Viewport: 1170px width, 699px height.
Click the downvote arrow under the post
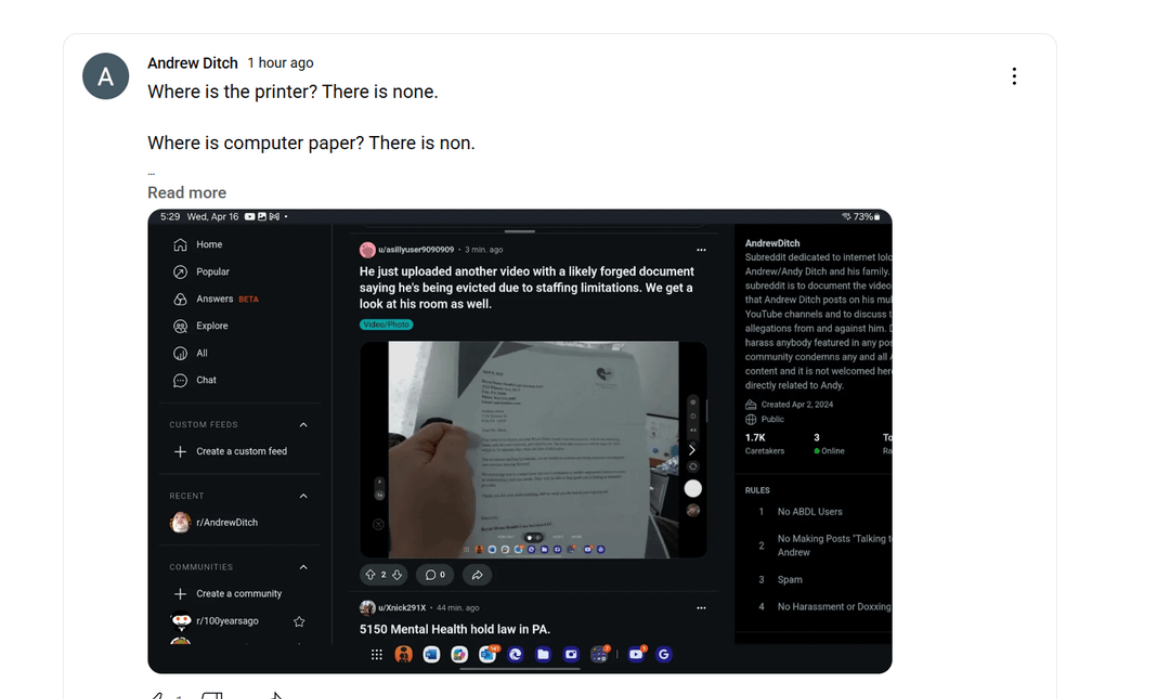397,575
